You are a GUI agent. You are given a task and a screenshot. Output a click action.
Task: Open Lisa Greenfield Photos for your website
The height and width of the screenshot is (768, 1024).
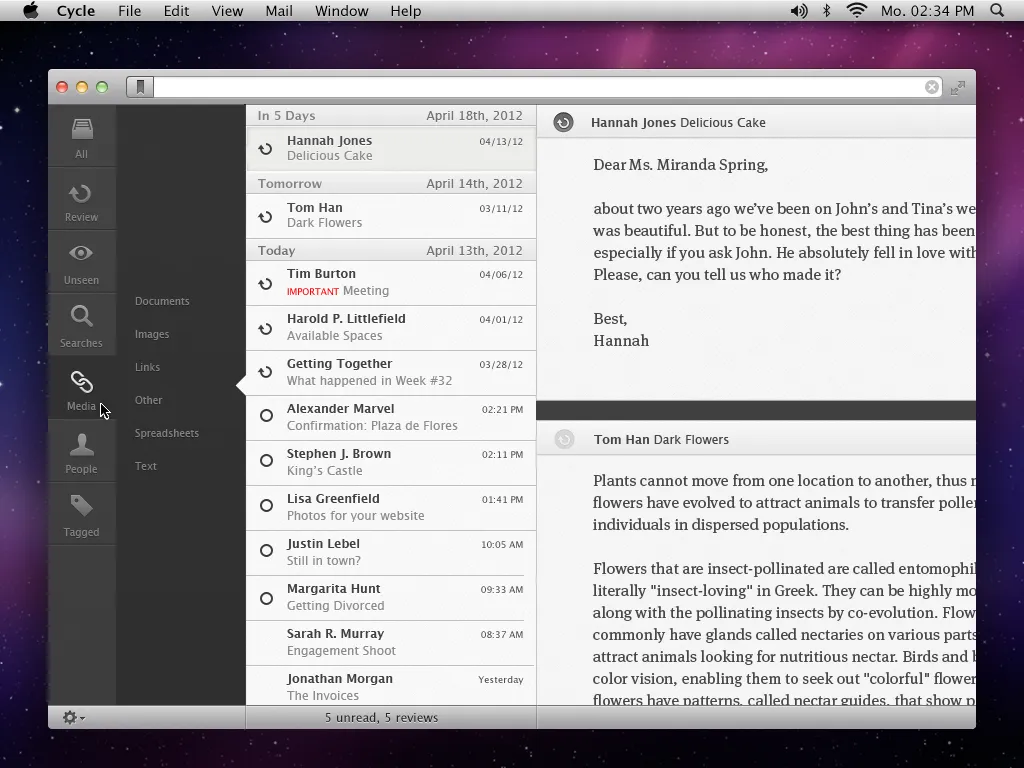coord(391,508)
